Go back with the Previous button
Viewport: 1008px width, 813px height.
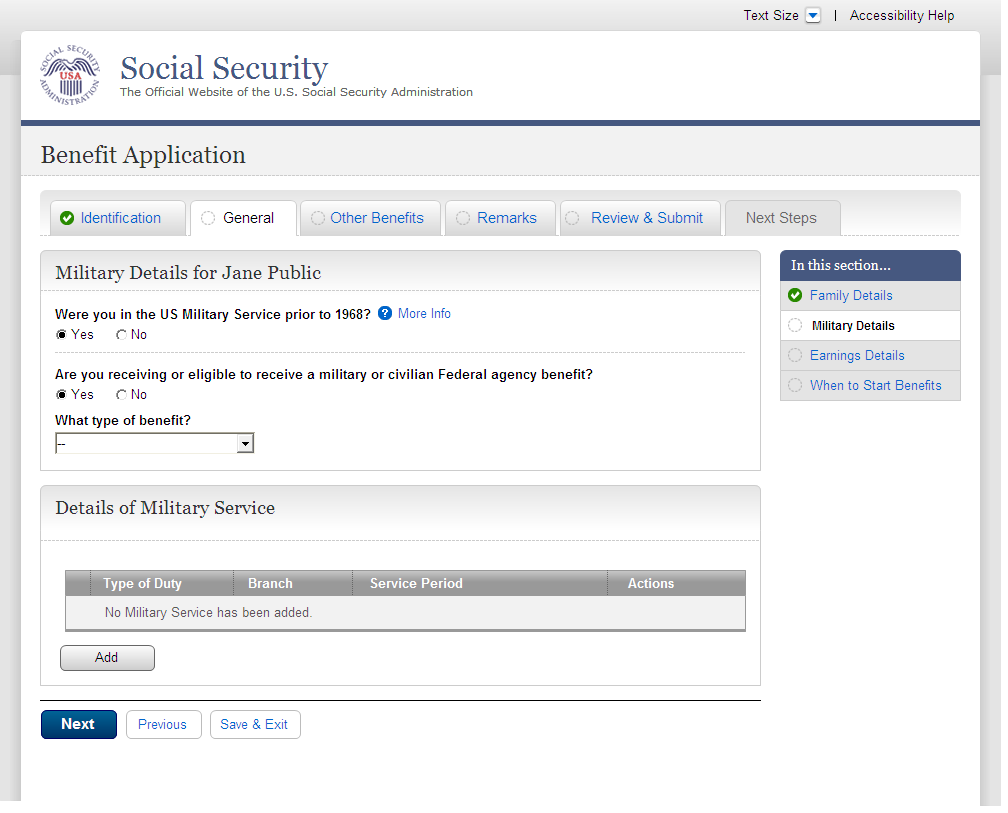point(162,725)
